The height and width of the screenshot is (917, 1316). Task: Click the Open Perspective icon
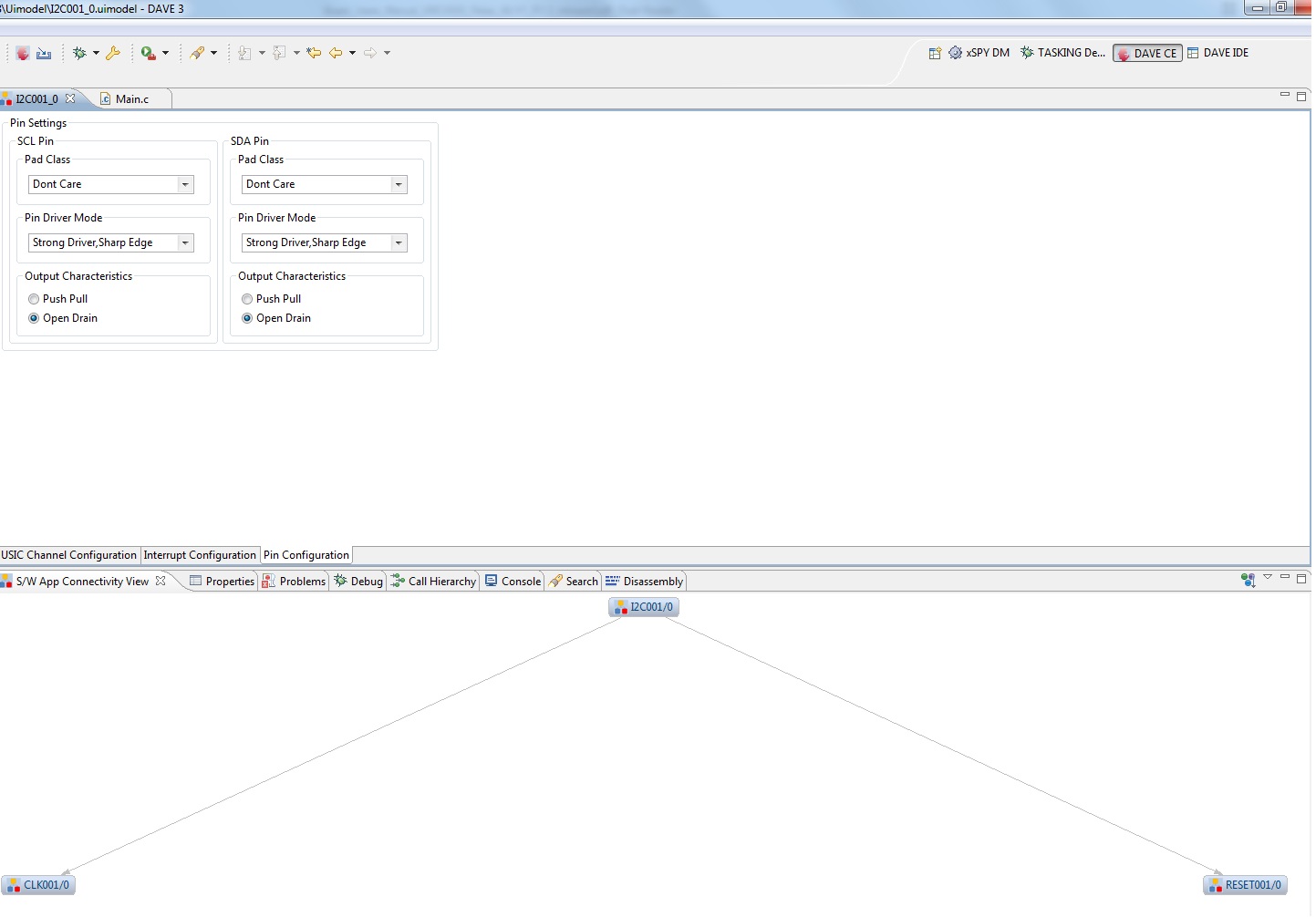click(x=935, y=53)
